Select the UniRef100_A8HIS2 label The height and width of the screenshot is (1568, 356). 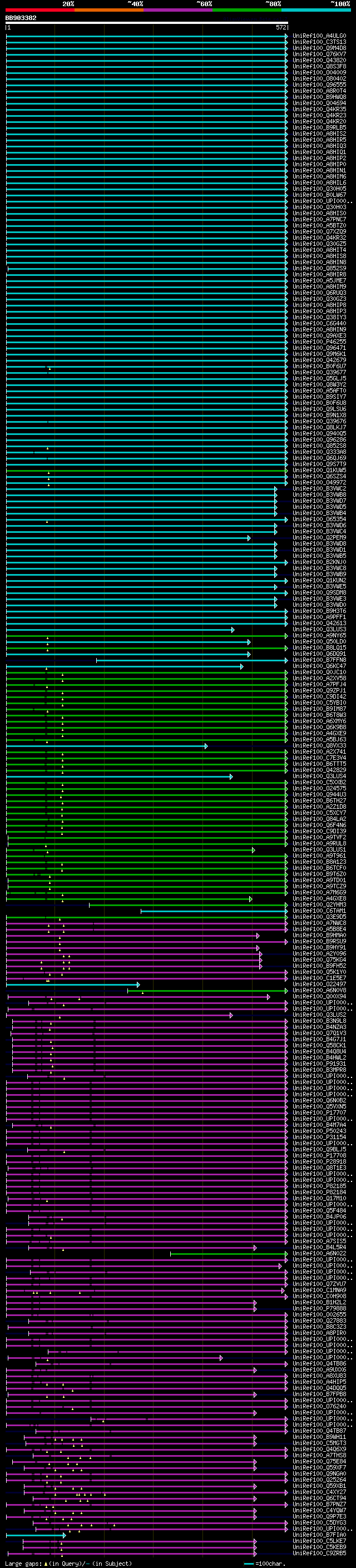click(x=319, y=134)
